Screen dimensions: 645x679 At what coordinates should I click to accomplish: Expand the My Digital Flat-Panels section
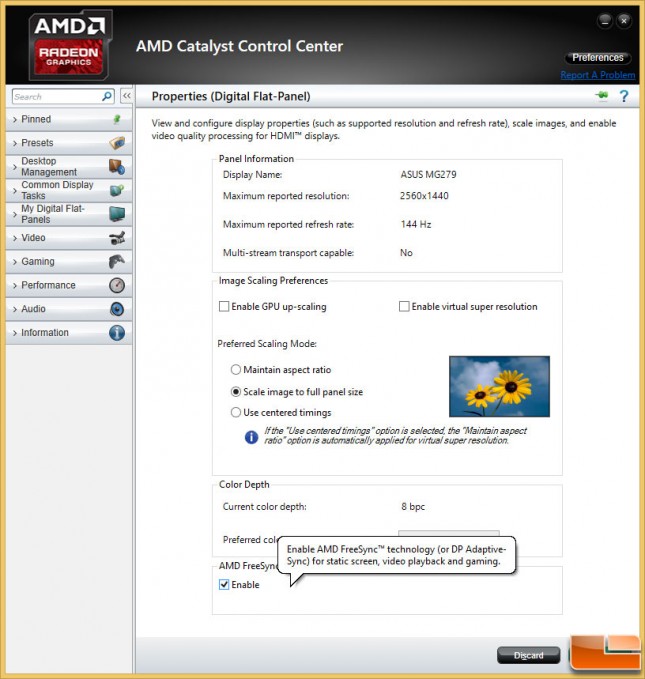click(x=69, y=214)
